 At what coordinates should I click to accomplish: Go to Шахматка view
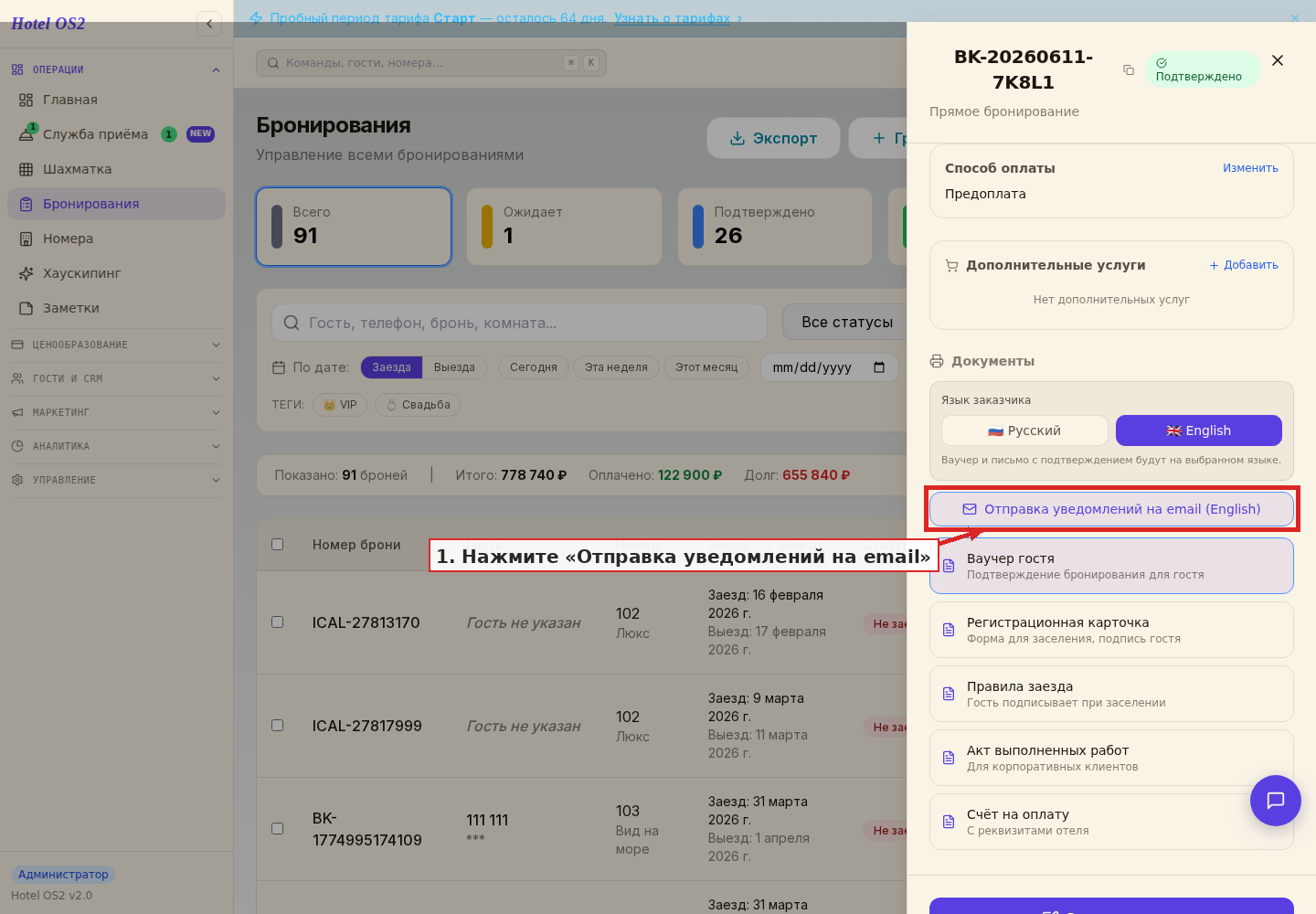coord(116,169)
